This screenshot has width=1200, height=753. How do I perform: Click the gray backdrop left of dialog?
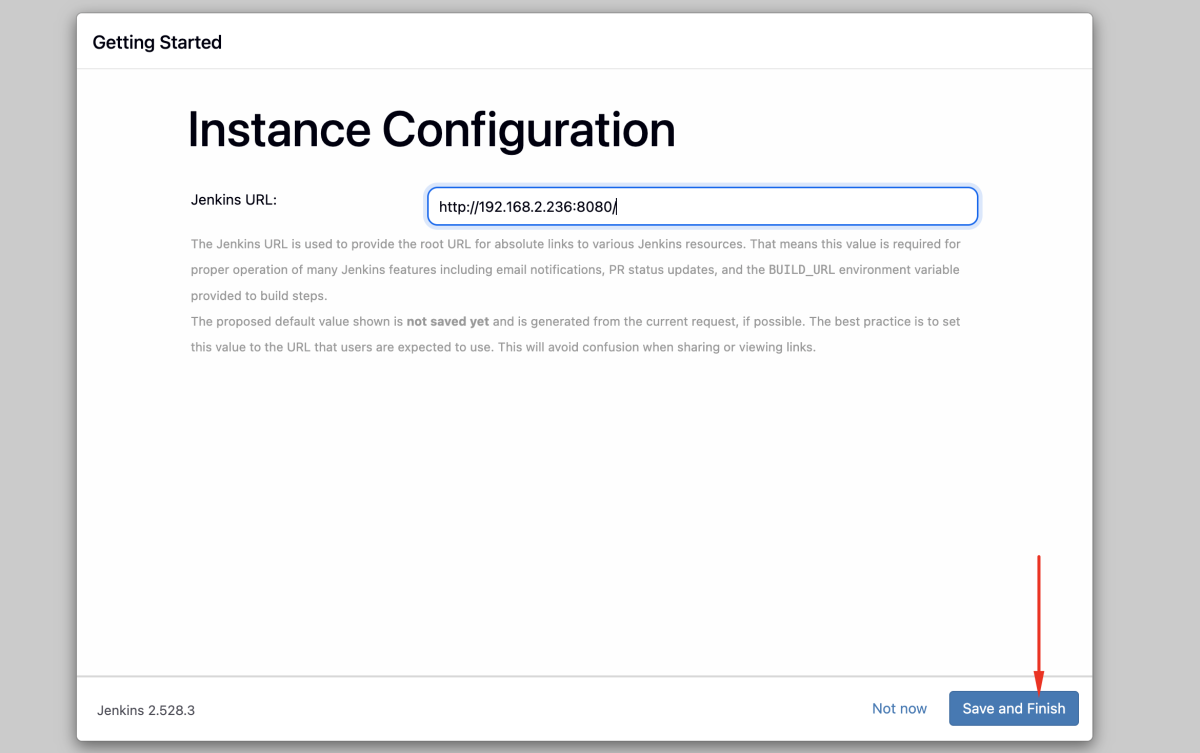38,380
